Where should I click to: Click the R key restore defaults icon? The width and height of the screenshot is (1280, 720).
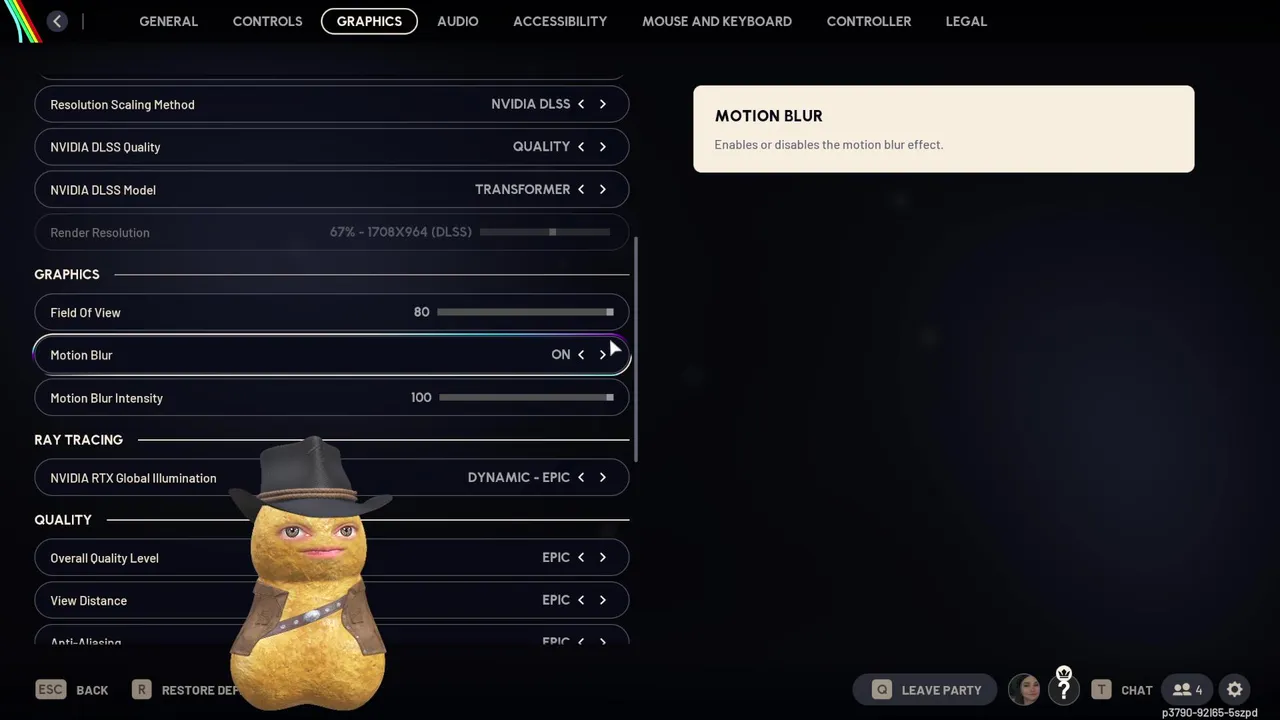point(142,689)
